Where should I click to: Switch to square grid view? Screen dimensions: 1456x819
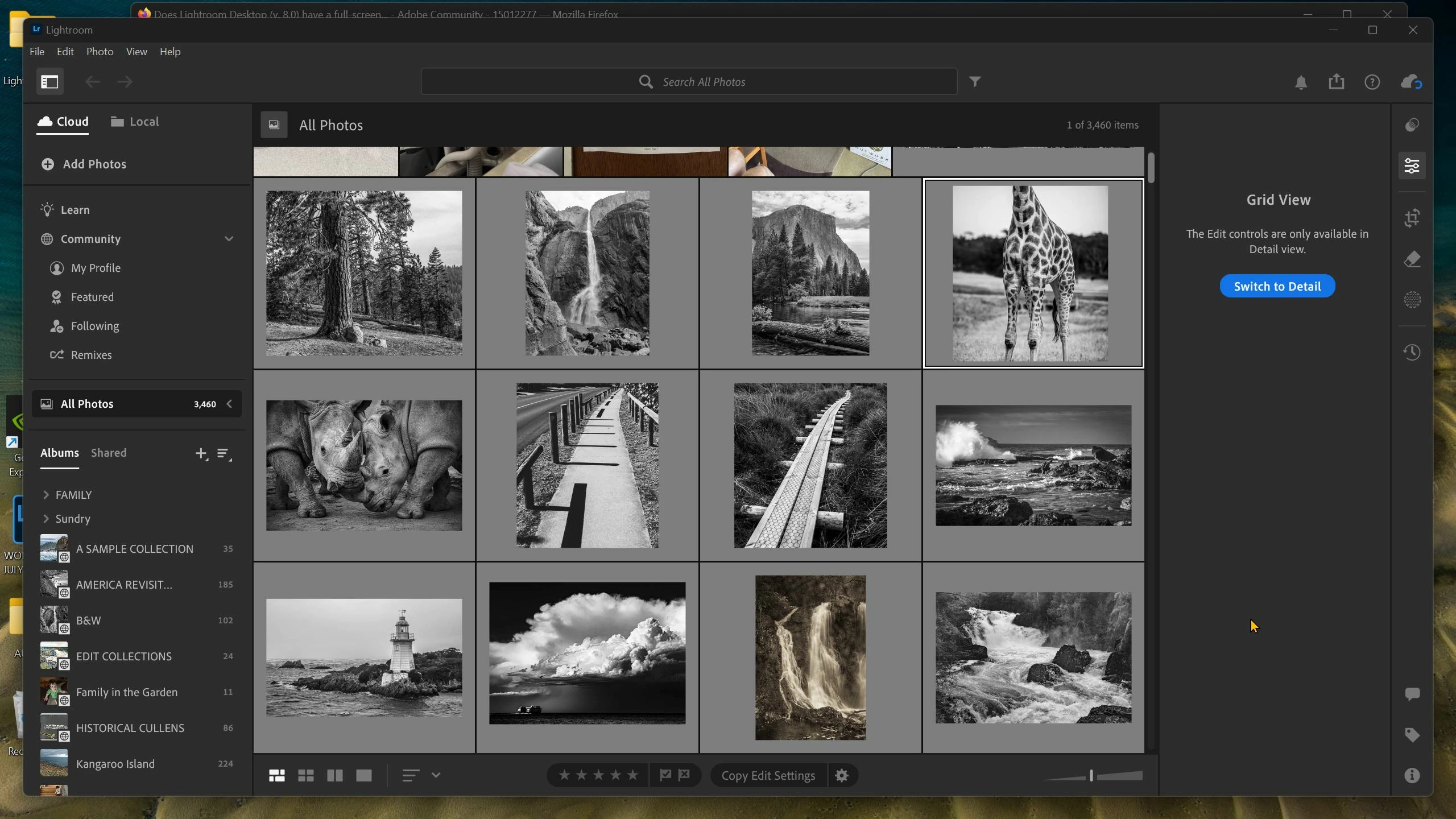[306, 775]
